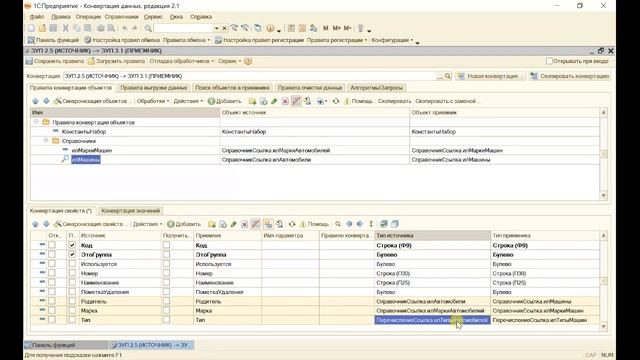This screenshot has width=640, height=360.
Task: Click Синхронизация объектов button
Action: click(92, 101)
